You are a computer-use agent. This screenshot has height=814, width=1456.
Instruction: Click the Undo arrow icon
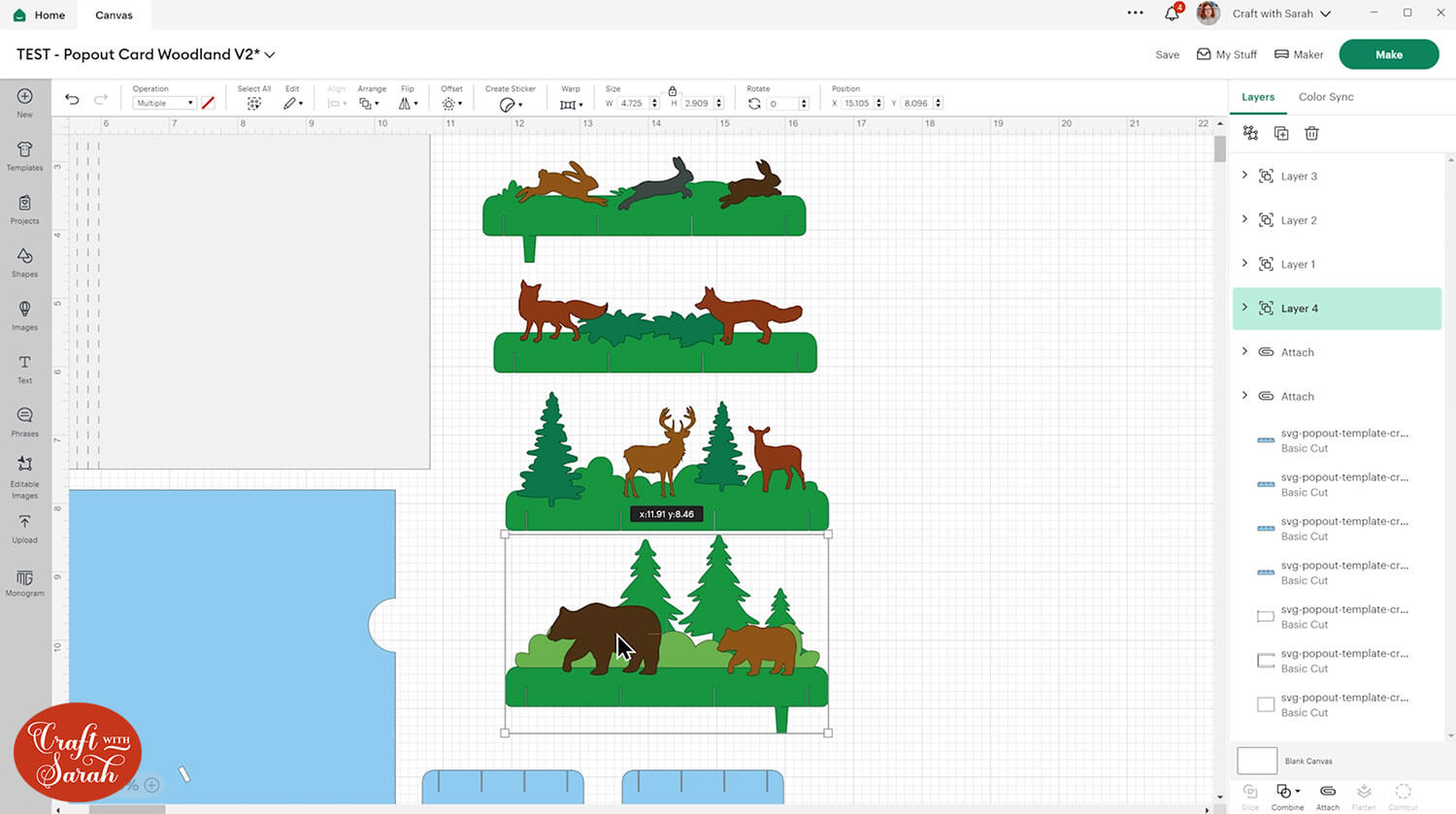[72, 100]
